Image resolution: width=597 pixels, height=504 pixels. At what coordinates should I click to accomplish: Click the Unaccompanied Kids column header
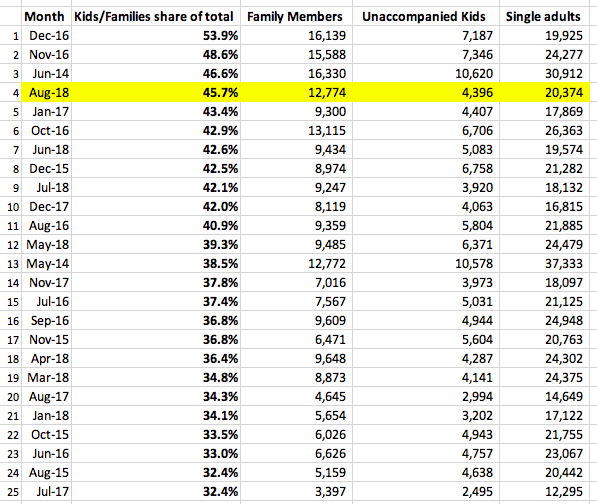pos(424,16)
